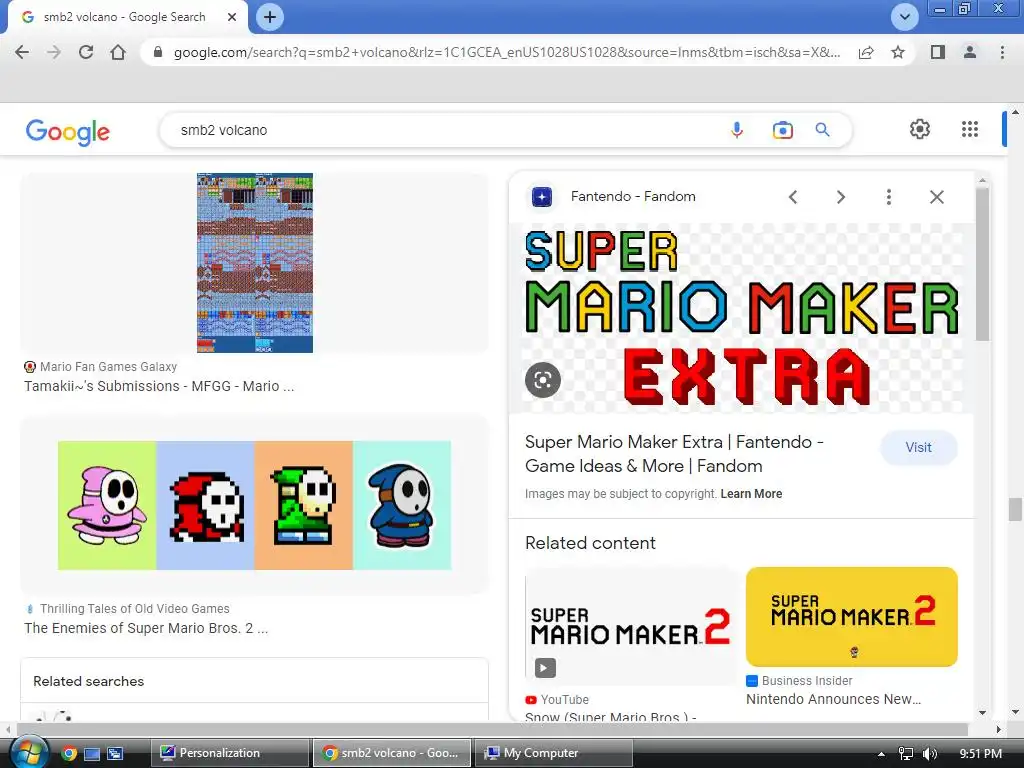The height and width of the screenshot is (768, 1024).
Task: Go back to the previous page
Action: tap(22, 52)
